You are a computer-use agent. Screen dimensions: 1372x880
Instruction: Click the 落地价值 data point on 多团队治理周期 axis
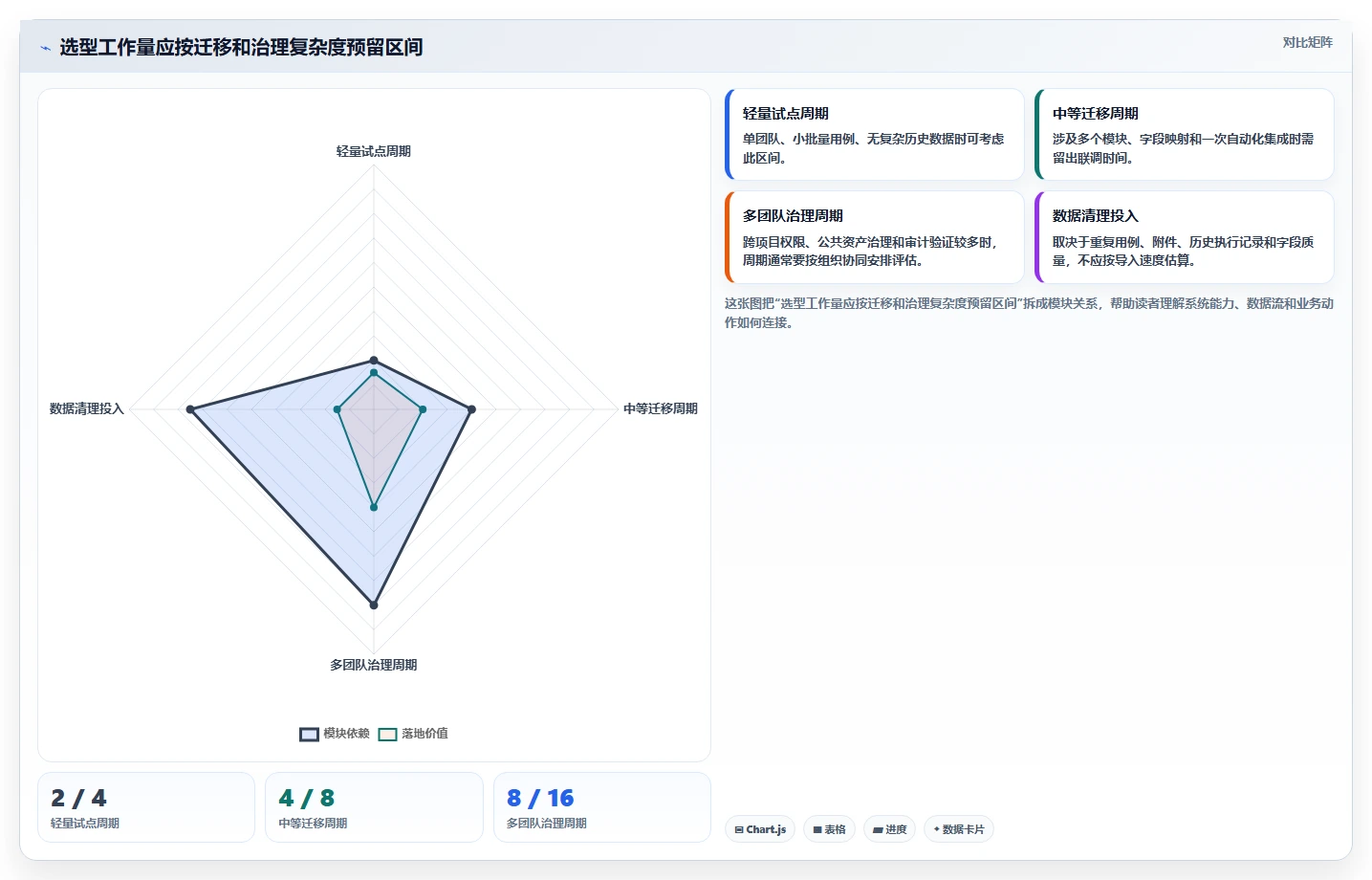click(374, 507)
